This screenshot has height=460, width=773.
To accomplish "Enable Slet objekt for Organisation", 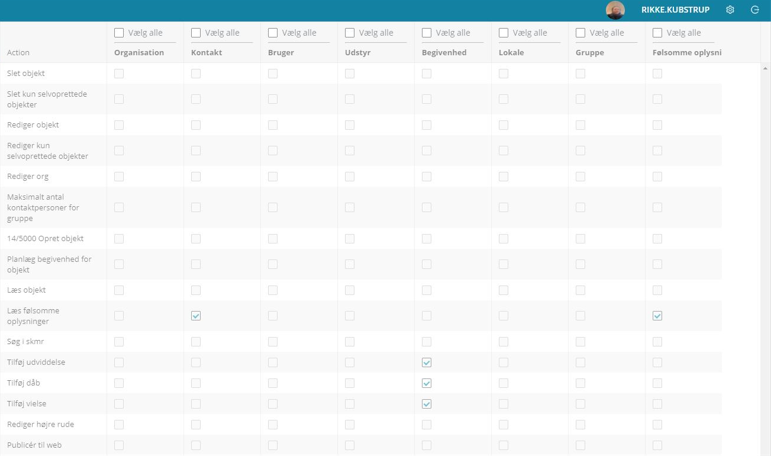I will (x=119, y=74).
